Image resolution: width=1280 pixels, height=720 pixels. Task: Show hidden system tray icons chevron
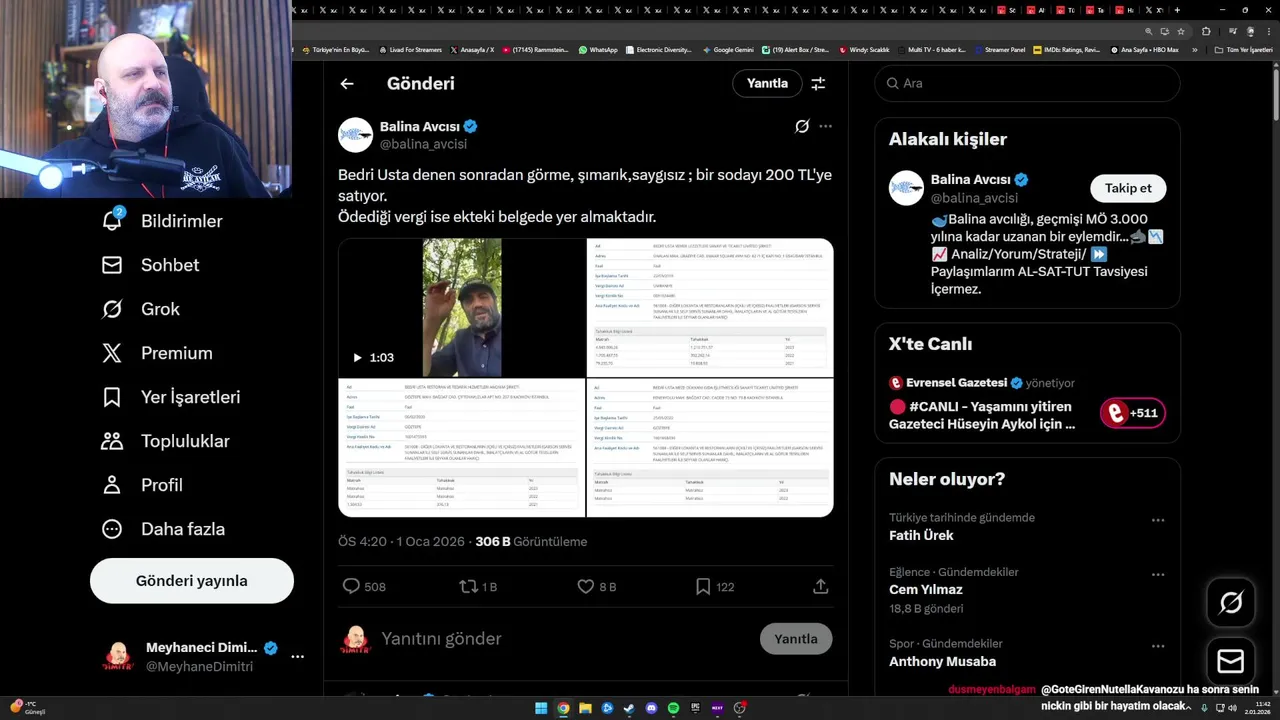pyautogui.click(x=1189, y=708)
